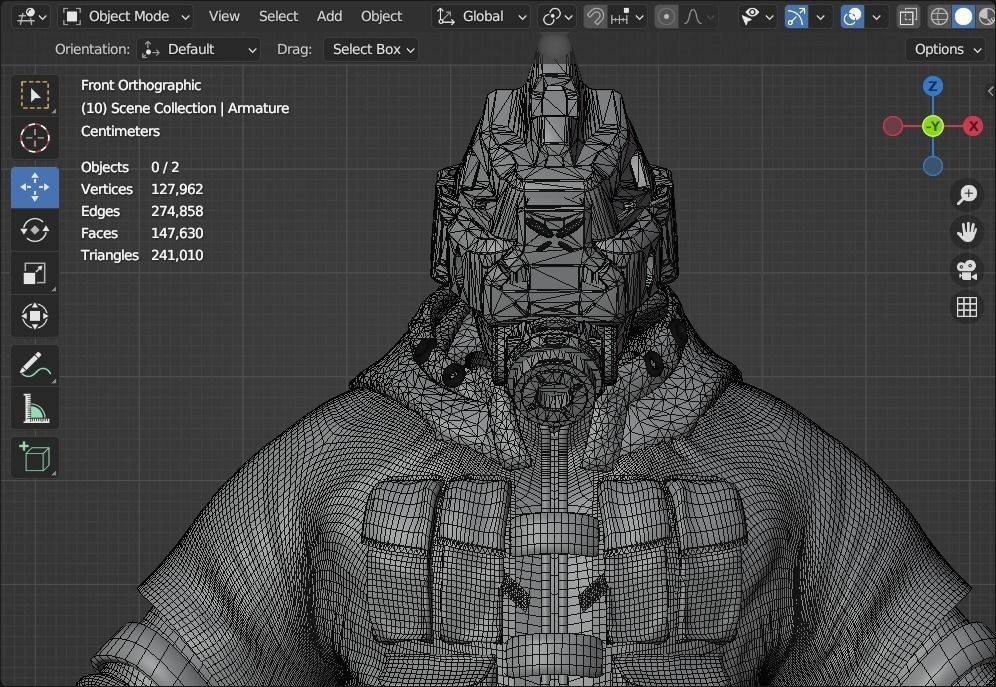Open overlays options dropdown arrow

[877, 17]
